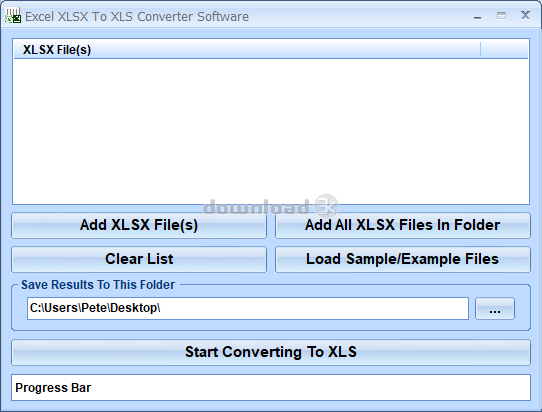
Task: Choose Add All XLSX Files In Folder
Action: pos(403,225)
